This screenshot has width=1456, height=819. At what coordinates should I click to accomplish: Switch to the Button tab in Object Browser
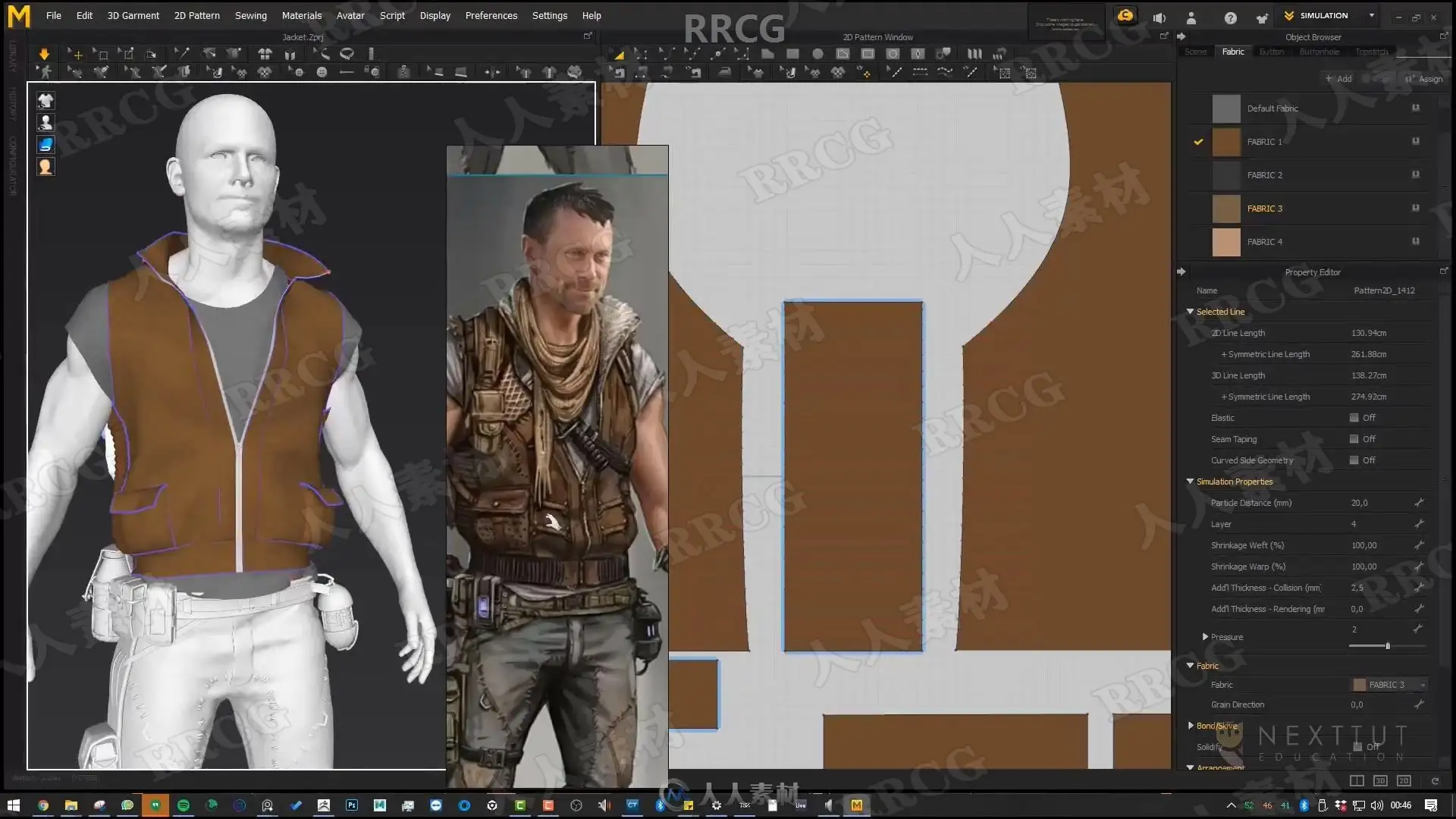click(x=1271, y=52)
